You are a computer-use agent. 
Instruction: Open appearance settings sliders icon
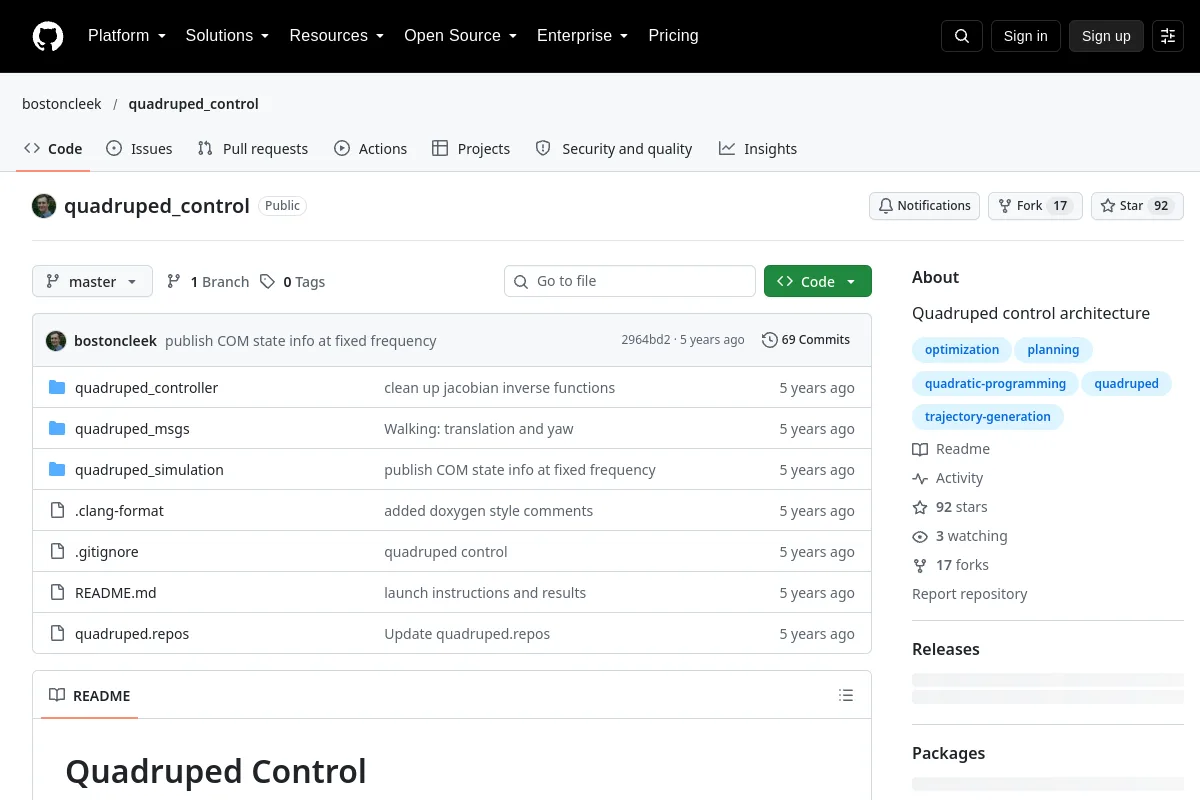[1168, 36]
